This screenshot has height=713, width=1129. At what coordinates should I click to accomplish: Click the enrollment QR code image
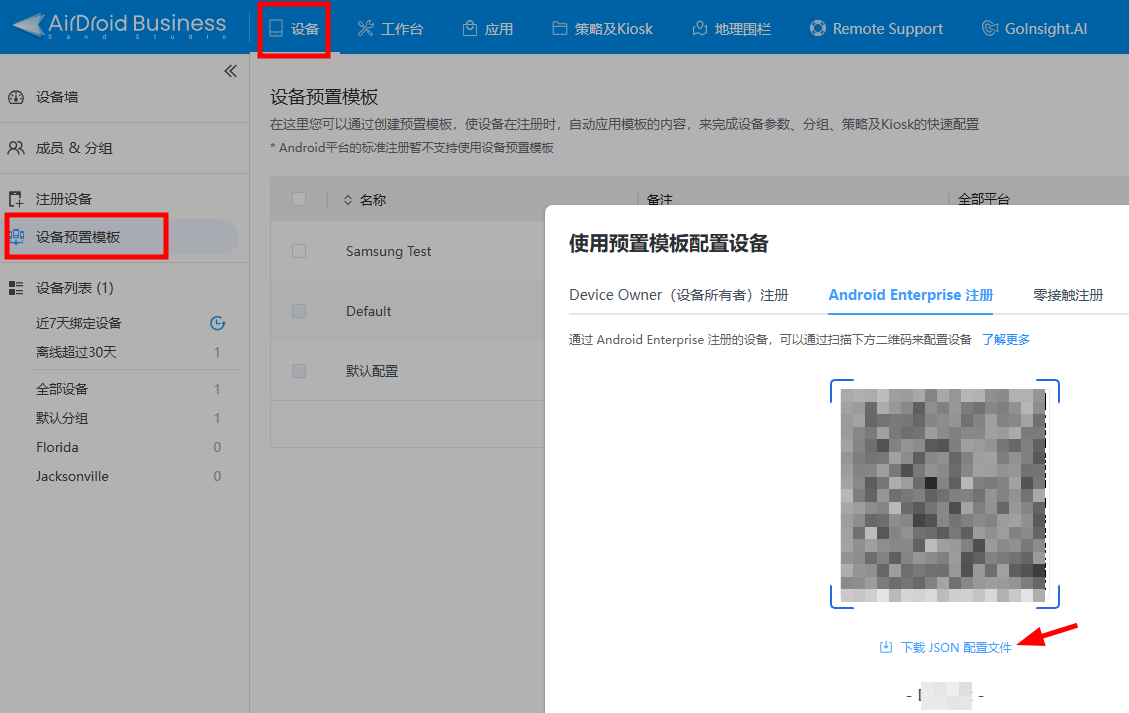(x=944, y=495)
